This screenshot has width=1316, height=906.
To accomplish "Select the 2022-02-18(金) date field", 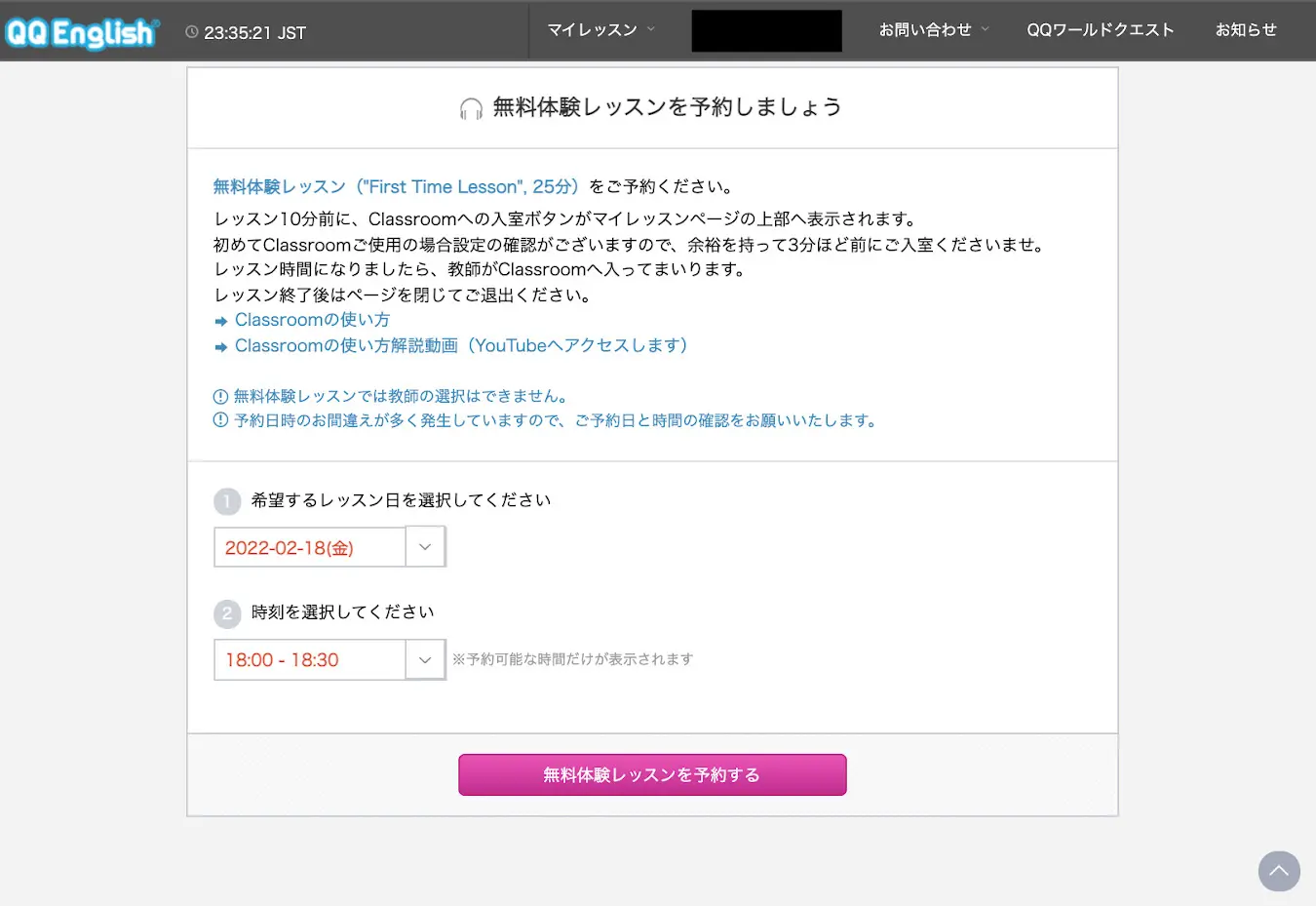I will pyautogui.click(x=309, y=546).
